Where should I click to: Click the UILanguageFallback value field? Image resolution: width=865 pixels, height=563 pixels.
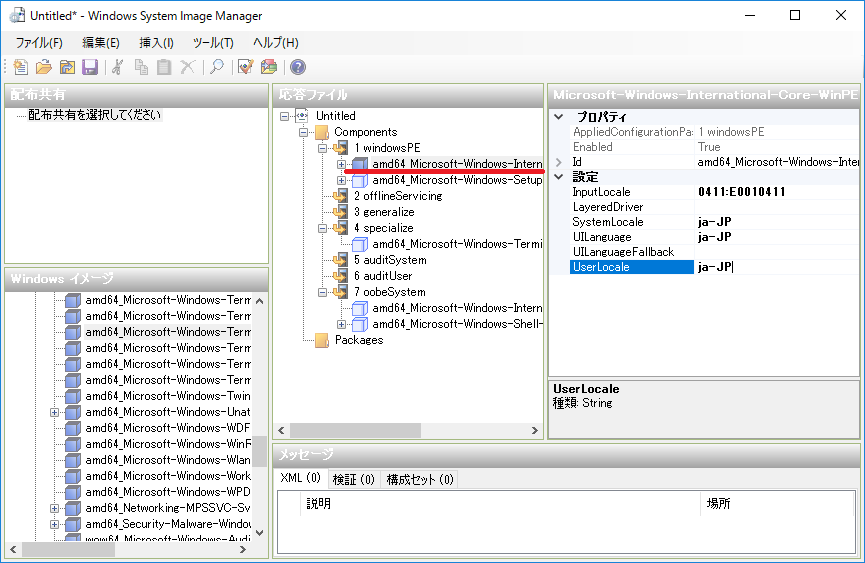click(777, 251)
